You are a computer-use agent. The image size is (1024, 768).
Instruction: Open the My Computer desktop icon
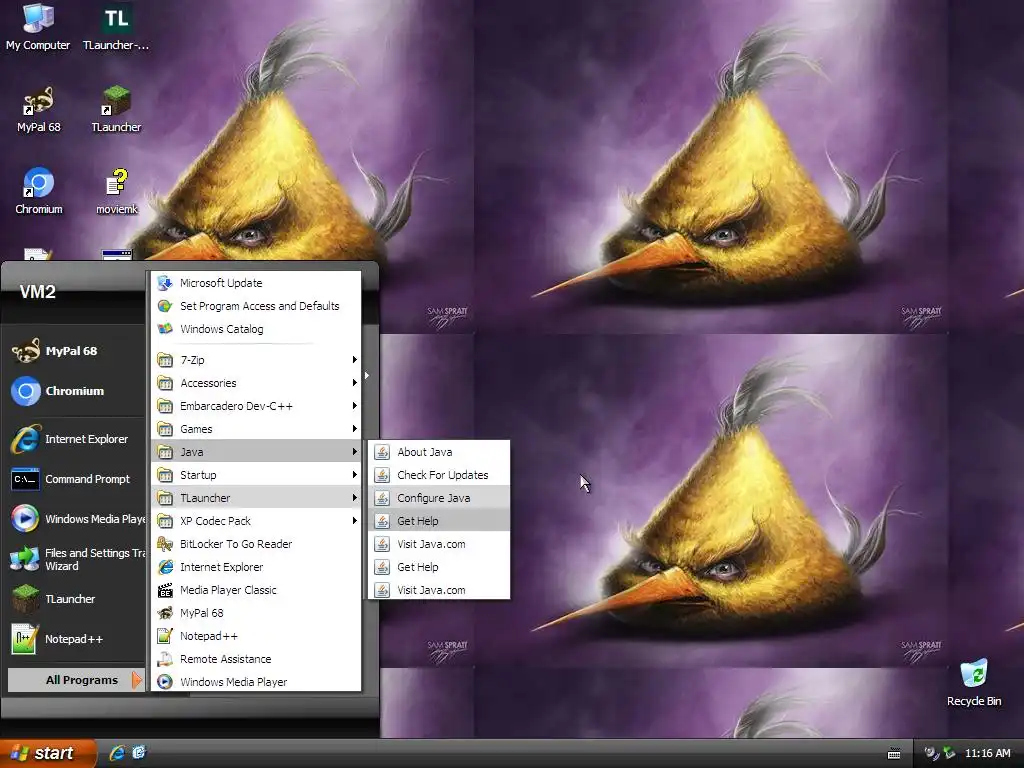(x=38, y=27)
